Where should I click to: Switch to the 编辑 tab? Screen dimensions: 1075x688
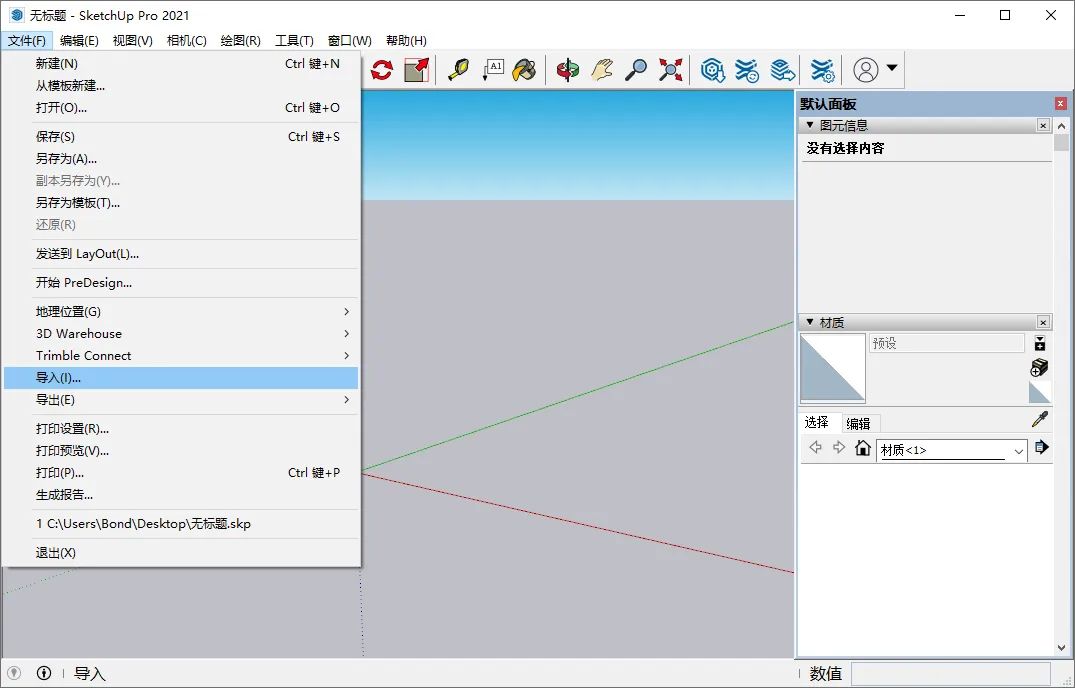(858, 423)
